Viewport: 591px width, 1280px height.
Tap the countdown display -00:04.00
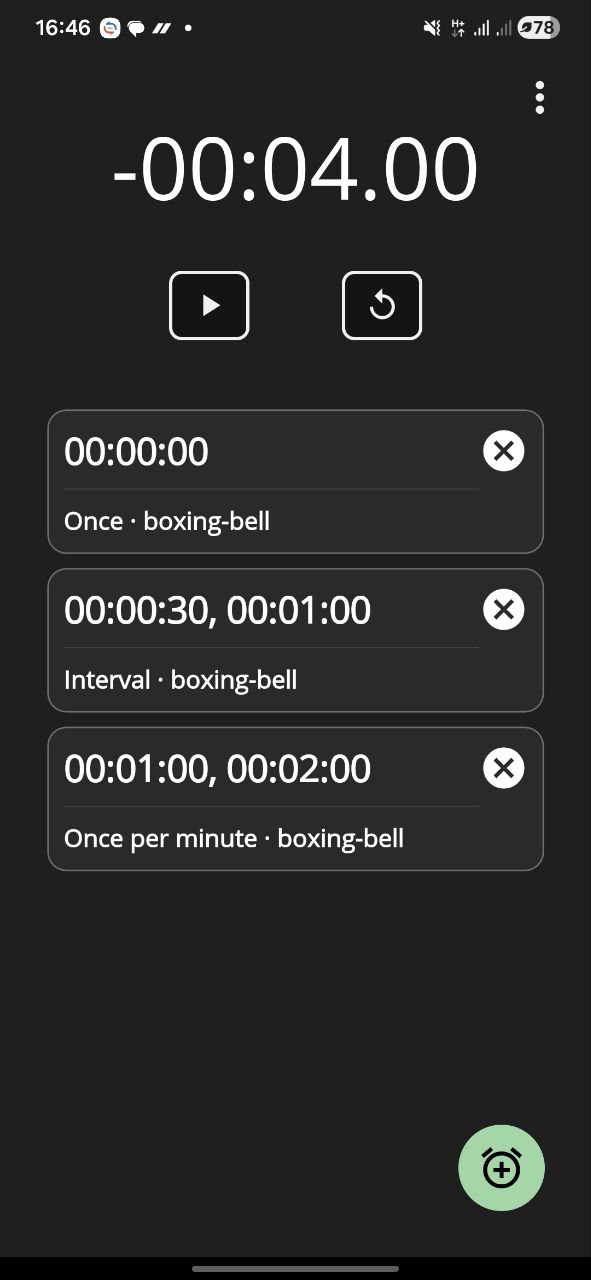(x=295, y=170)
